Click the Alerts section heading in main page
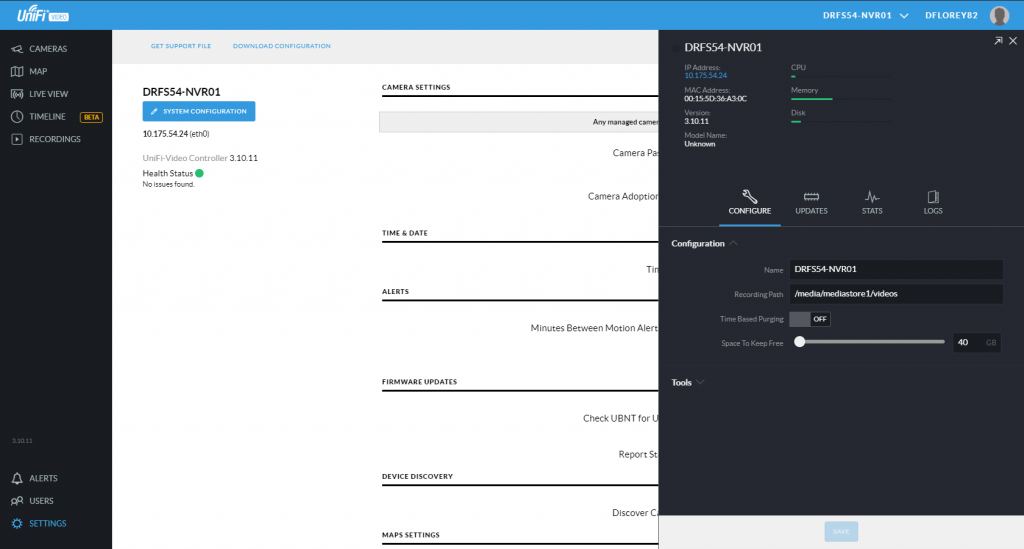The width and height of the screenshot is (1024, 549). point(395,292)
